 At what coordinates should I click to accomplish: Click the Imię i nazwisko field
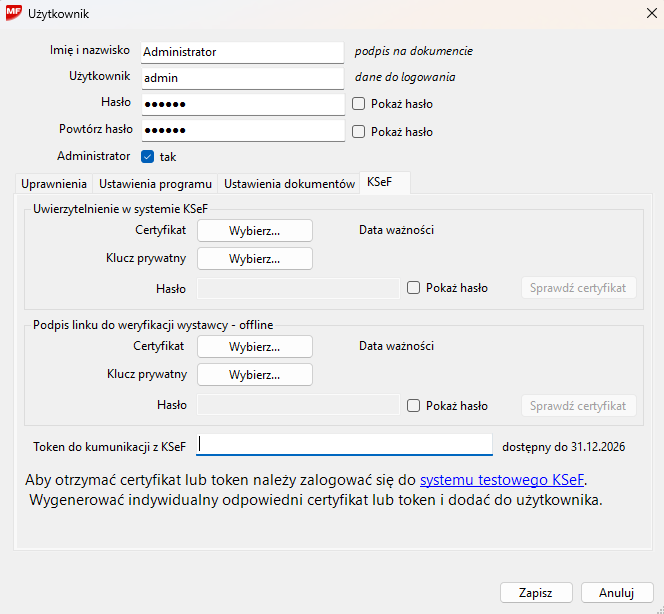click(241, 51)
